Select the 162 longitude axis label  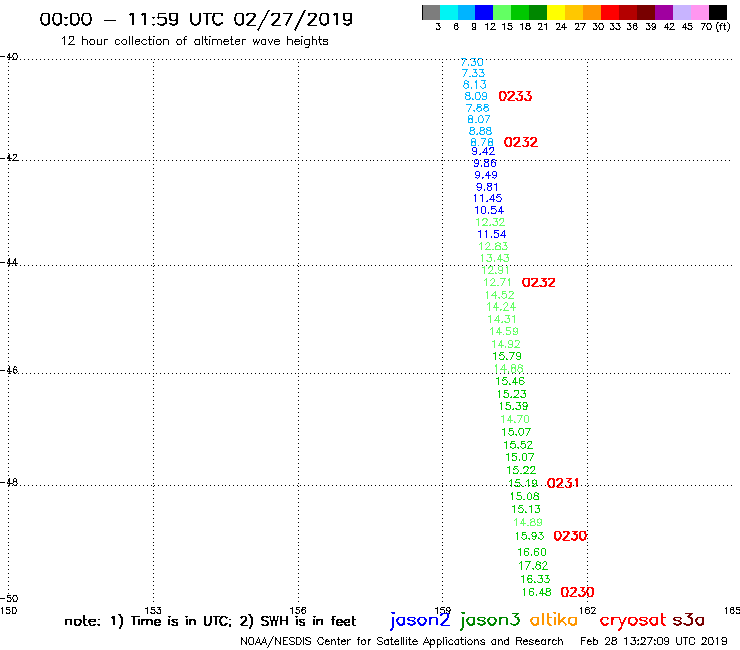[x=588, y=610]
